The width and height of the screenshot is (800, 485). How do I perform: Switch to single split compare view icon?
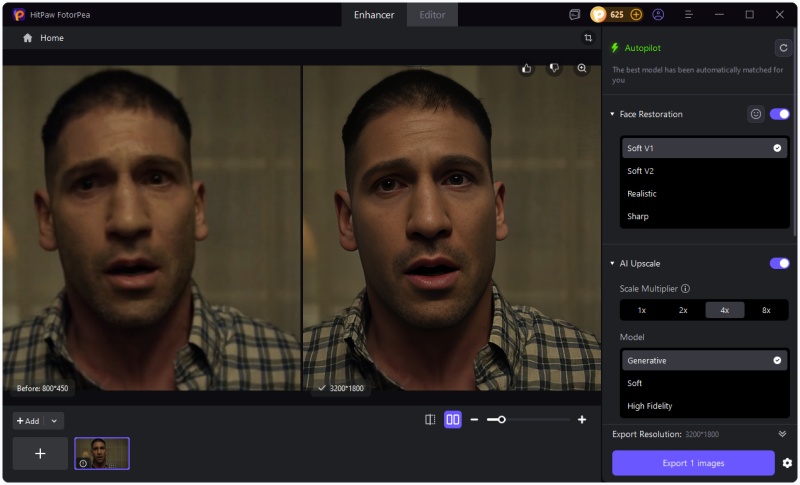[x=430, y=420]
